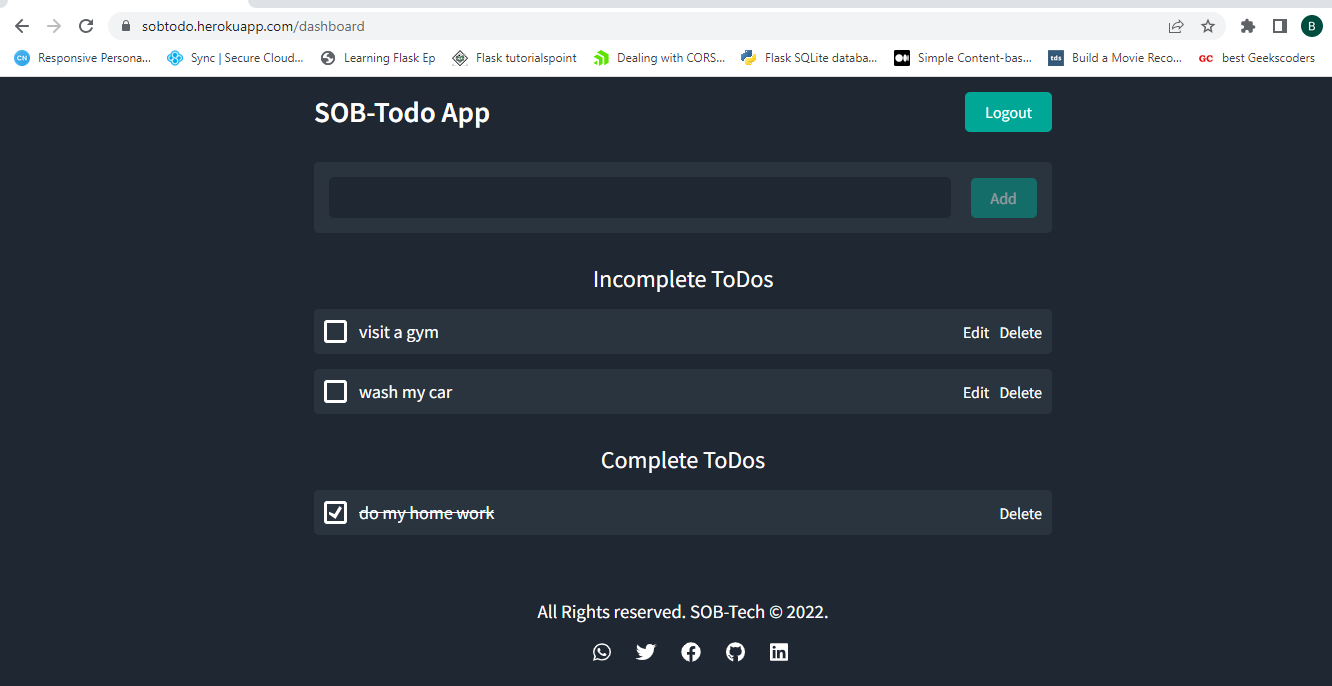Open the Learning Flask Ep bookmark
1332x686 pixels.
coord(379,58)
